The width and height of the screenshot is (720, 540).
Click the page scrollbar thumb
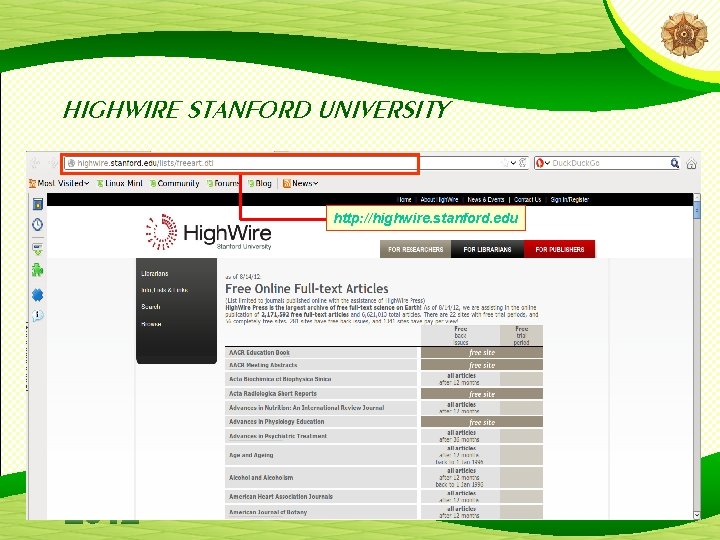tap(697, 211)
